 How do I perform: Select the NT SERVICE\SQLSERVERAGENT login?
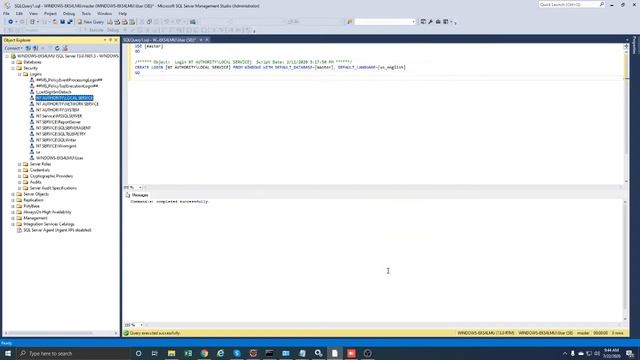(63, 128)
